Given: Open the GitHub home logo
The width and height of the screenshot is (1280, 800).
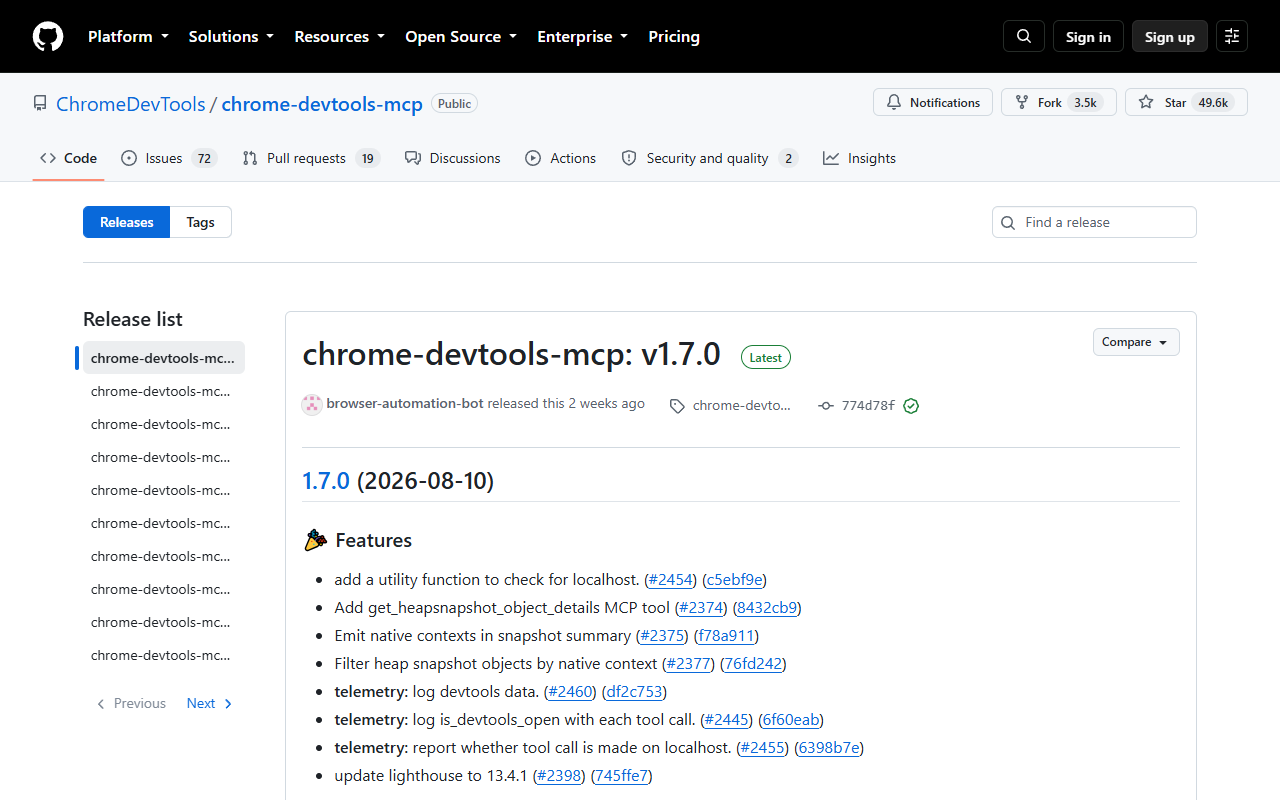Looking at the screenshot, I should 48,37.
